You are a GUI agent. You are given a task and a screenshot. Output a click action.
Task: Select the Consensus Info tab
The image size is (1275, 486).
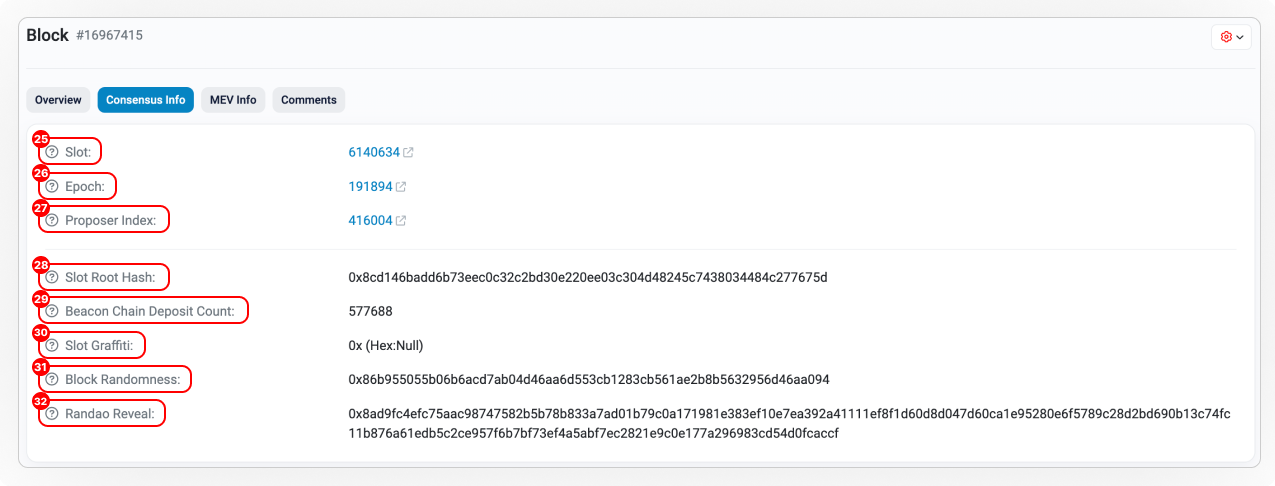pos(146,100)
